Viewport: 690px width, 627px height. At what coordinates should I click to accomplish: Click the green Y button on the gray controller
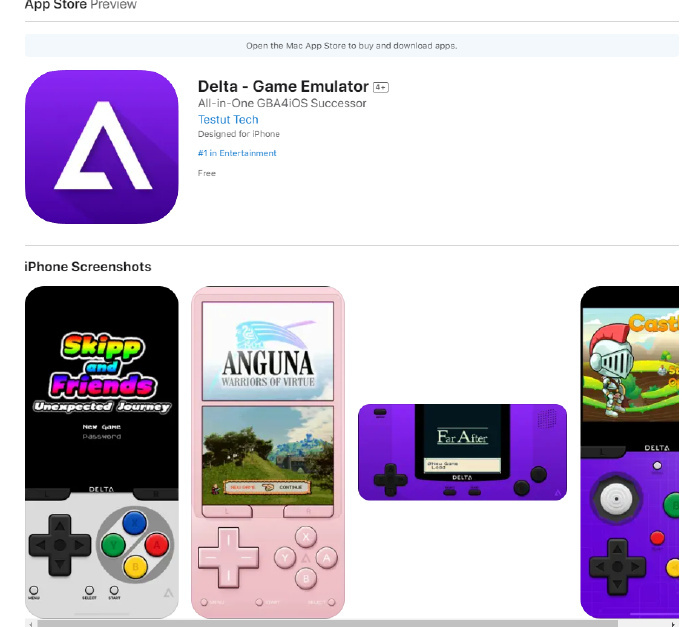[113, 545]
